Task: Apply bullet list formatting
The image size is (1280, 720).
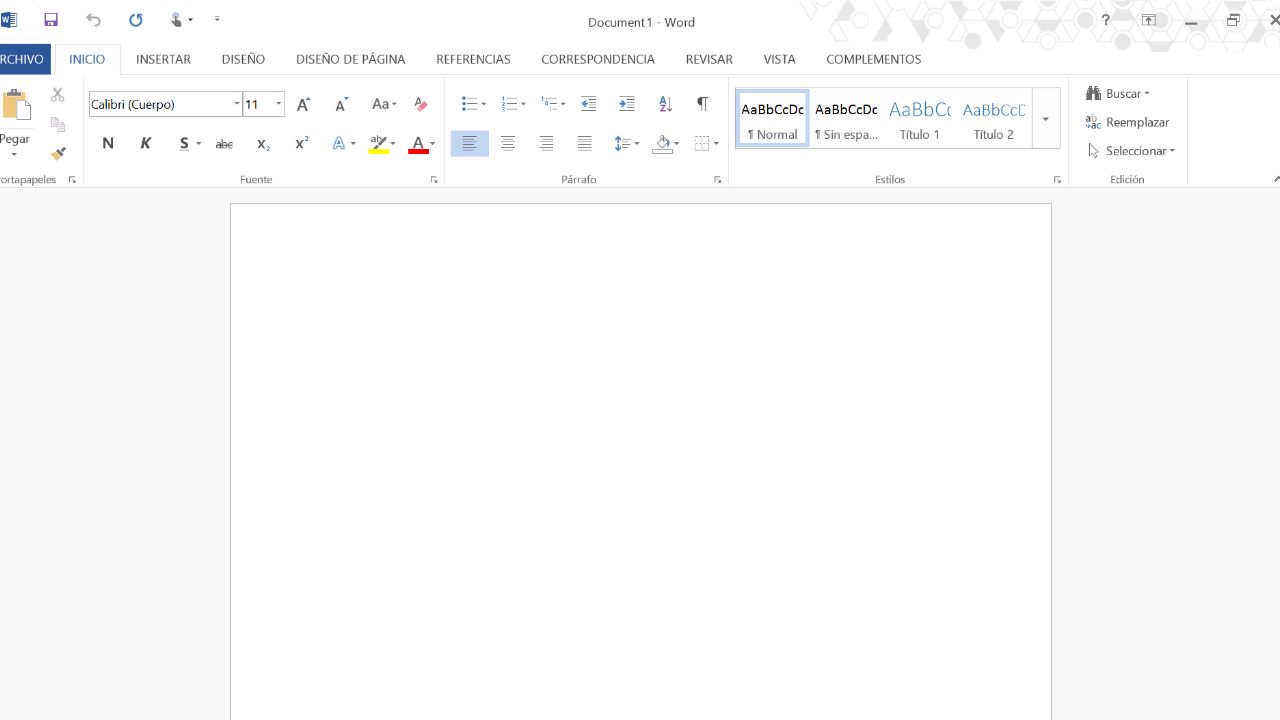Action: click(x=469, y=104)
